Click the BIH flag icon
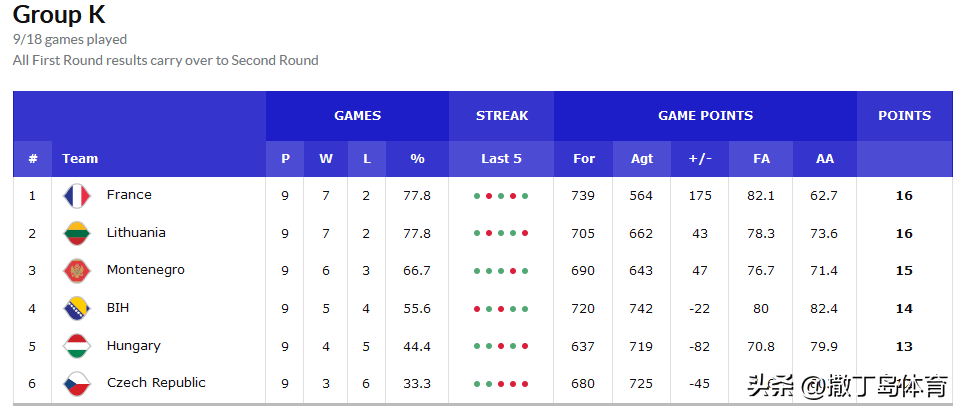The image size is (961, 411). coord(77,308)
